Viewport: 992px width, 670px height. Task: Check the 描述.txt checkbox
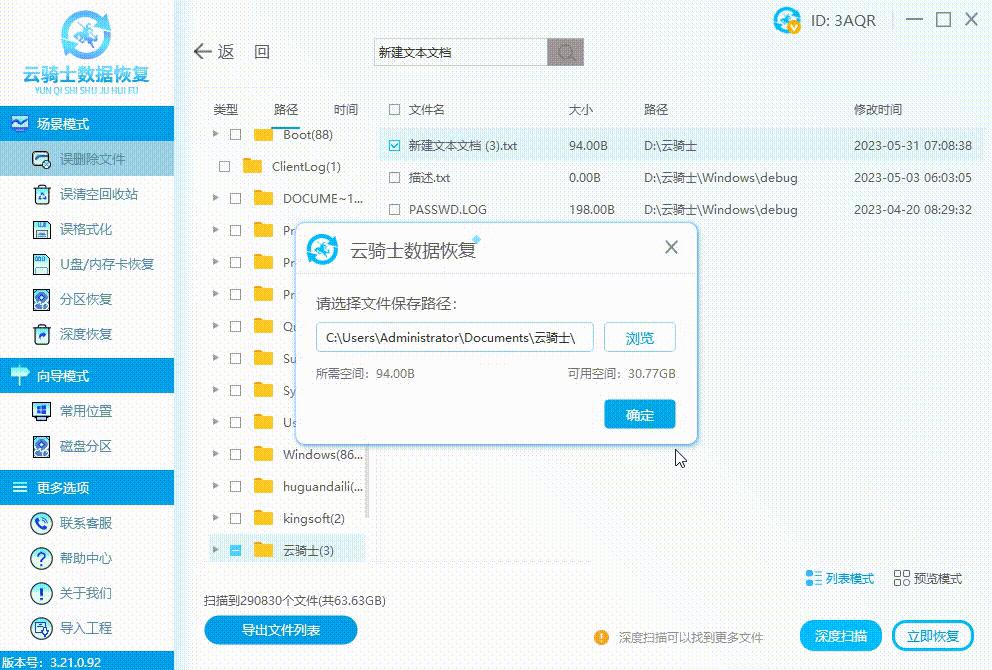click(393, 177)
